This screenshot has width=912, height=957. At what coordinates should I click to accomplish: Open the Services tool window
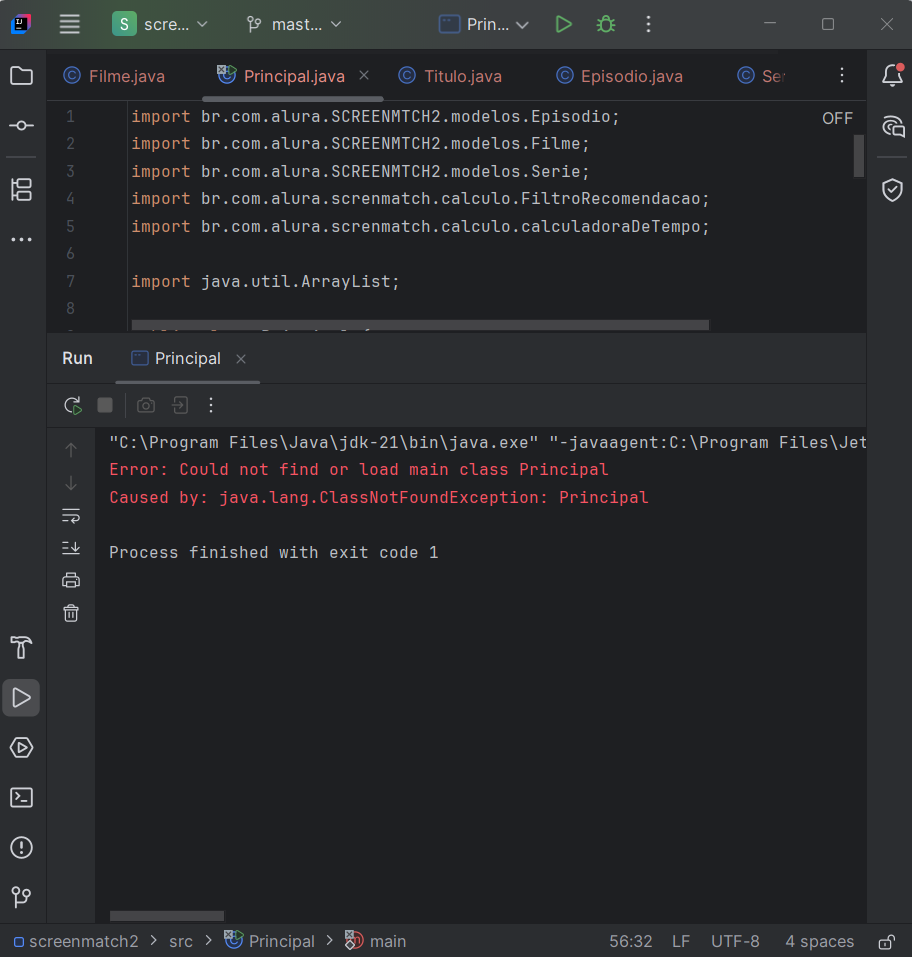click(21, 748)
